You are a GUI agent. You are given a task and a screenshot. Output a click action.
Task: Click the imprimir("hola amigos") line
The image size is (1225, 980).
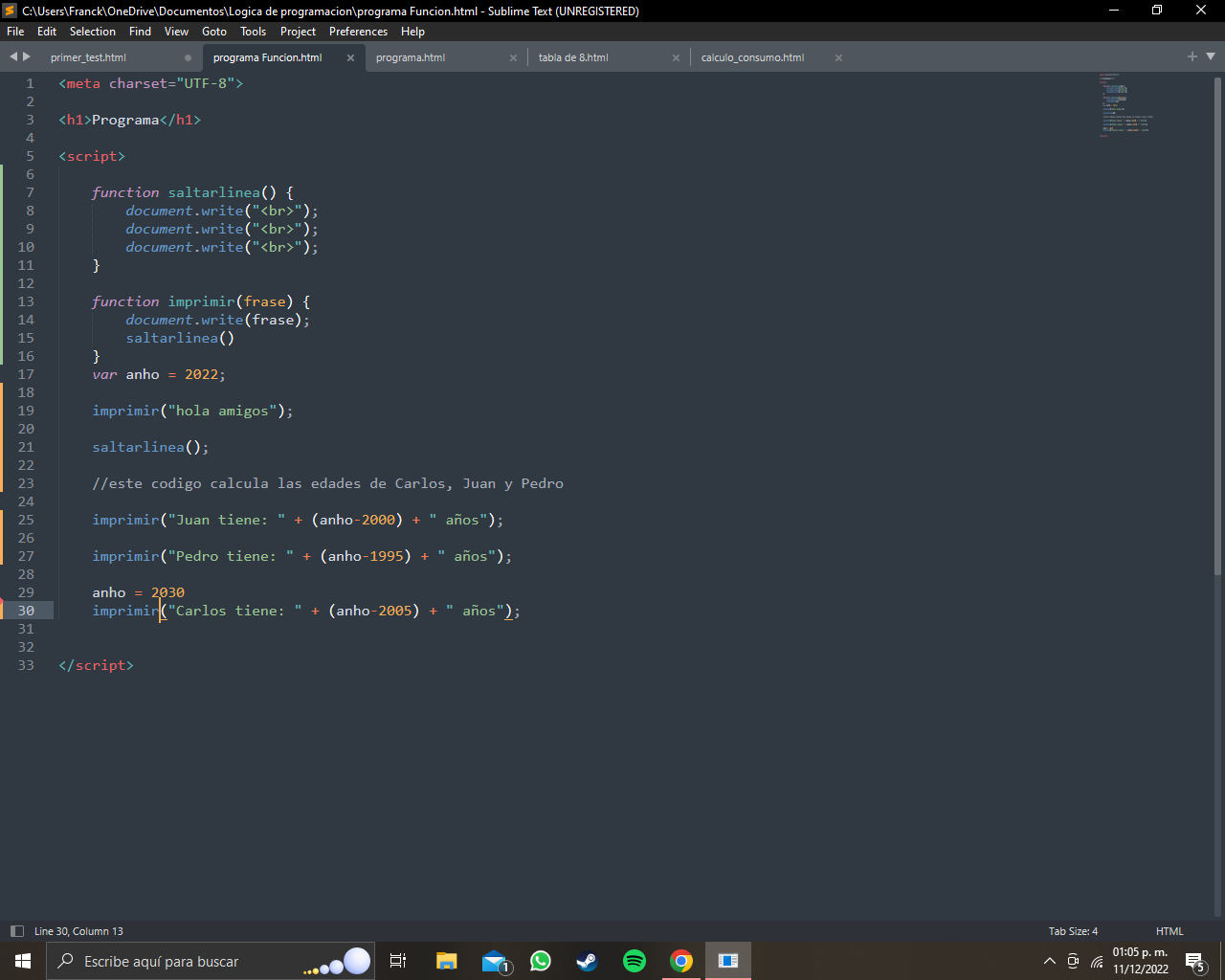(x=192, y=411)
